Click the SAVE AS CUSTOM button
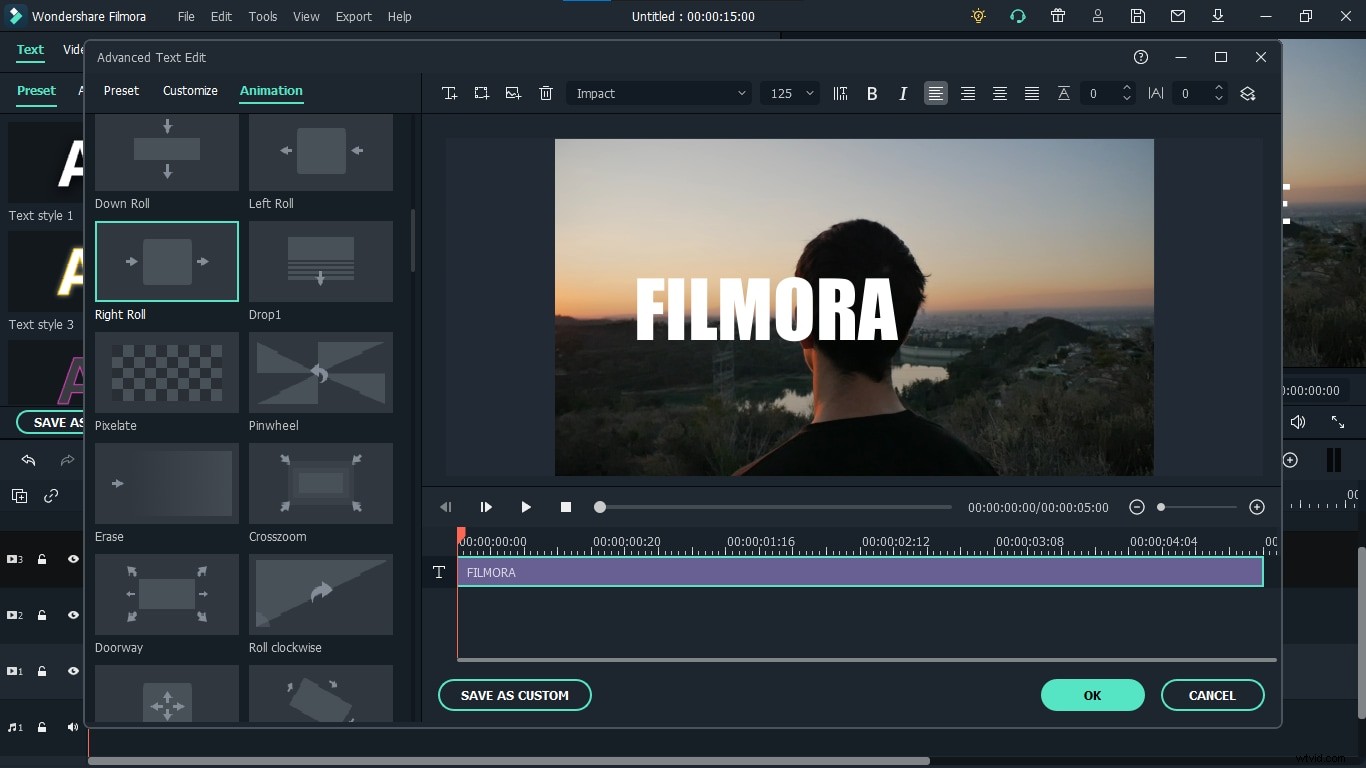1366x768 pixels. click(x=514, y=695)
